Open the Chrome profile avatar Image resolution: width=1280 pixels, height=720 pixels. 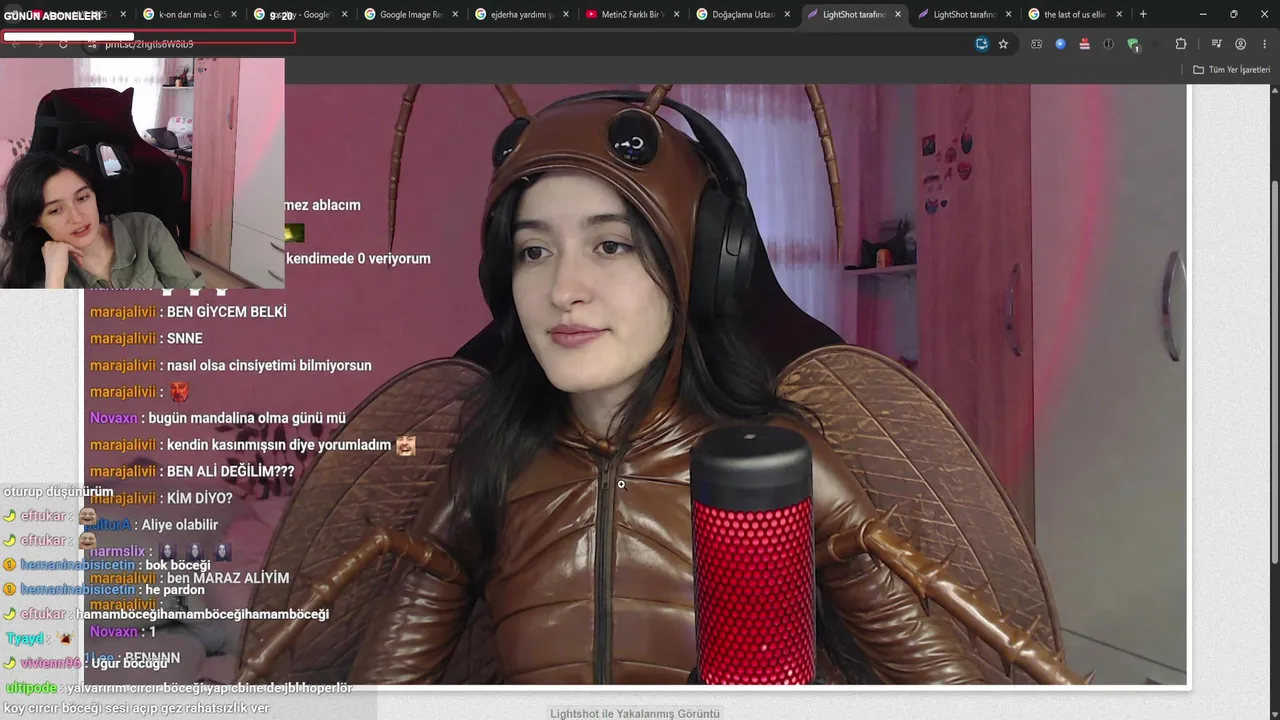coord(1240,44)
